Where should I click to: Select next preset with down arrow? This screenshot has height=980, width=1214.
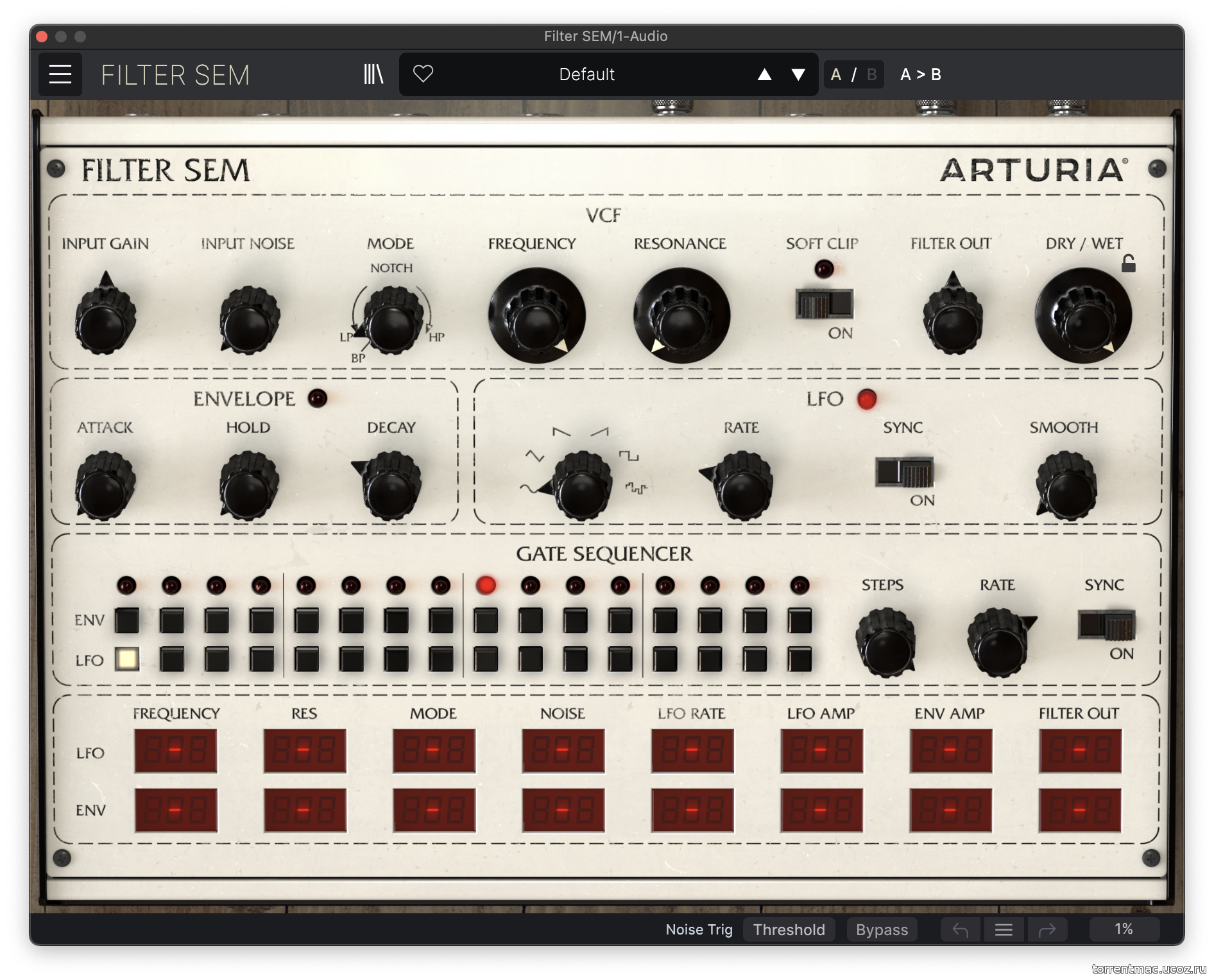(x=798, y=74)
